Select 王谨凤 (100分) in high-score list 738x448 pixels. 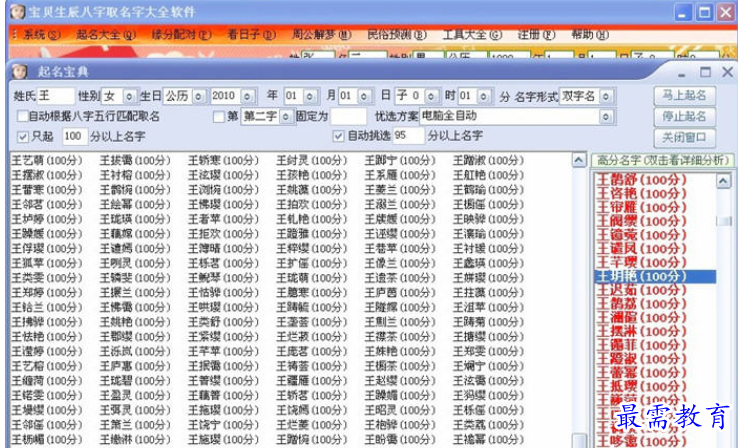click(641, 248)
